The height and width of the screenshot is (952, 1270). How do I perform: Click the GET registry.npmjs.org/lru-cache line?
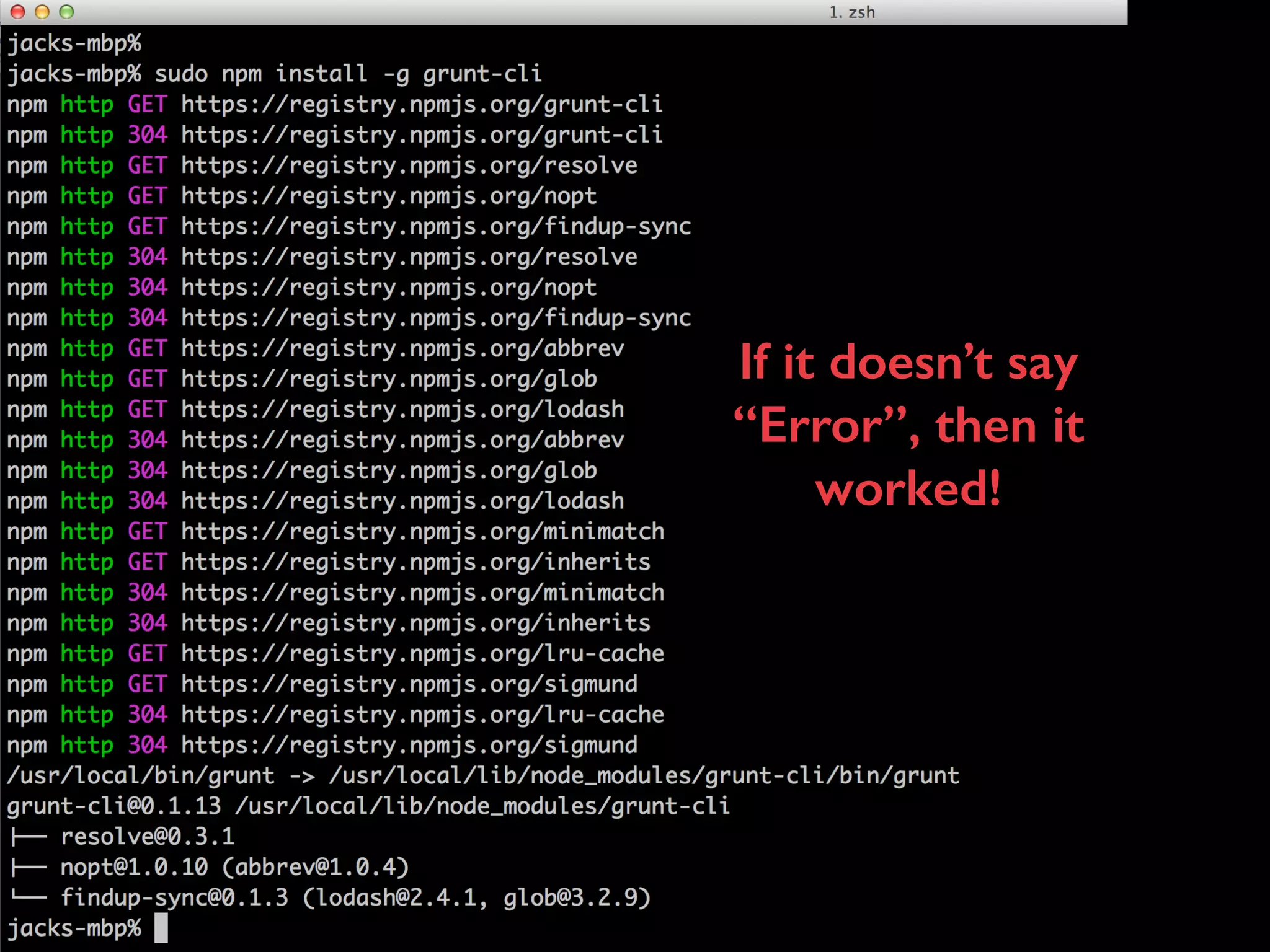[x=335, y=654]
